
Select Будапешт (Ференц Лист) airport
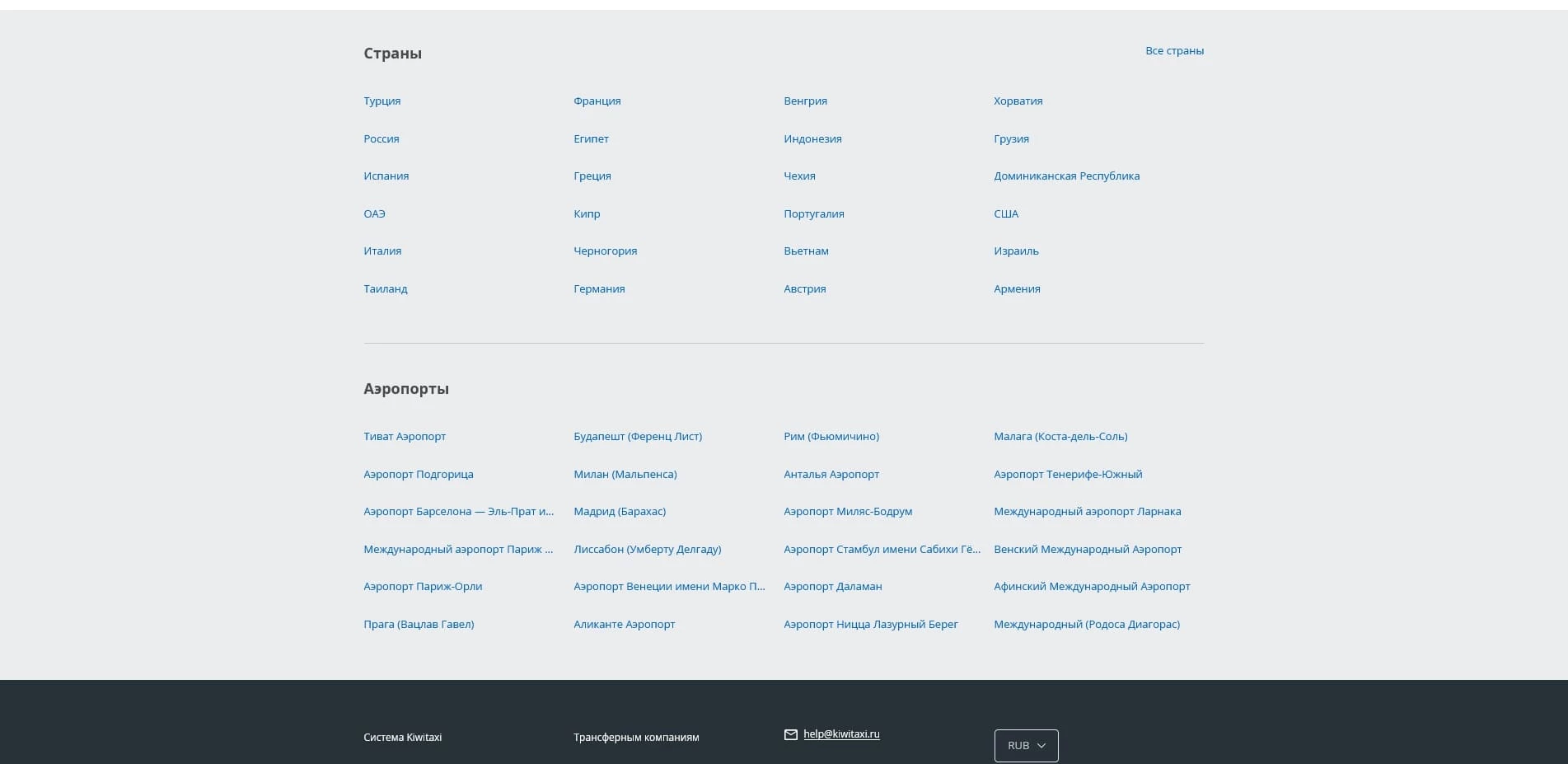(638, 437)
